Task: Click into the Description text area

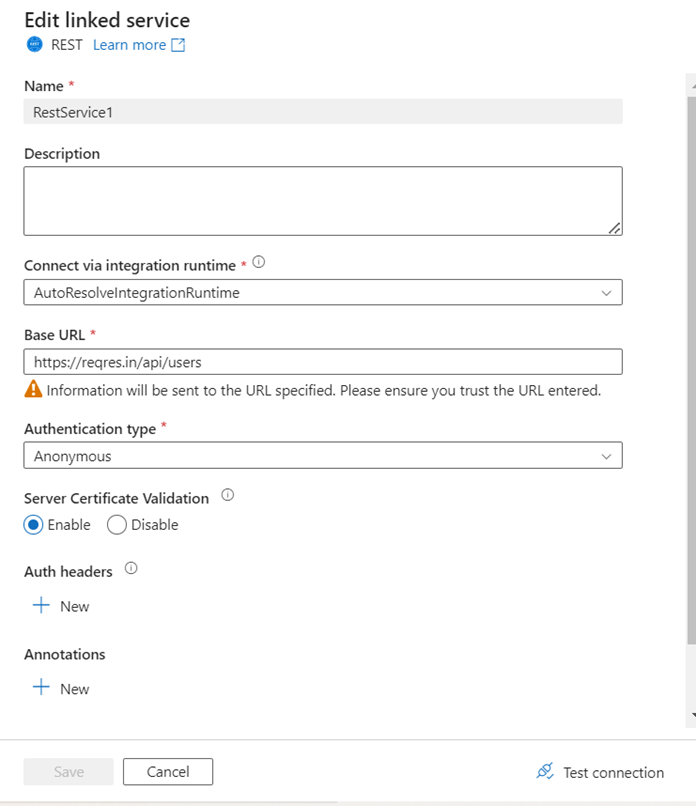Action: pos(322,200)
